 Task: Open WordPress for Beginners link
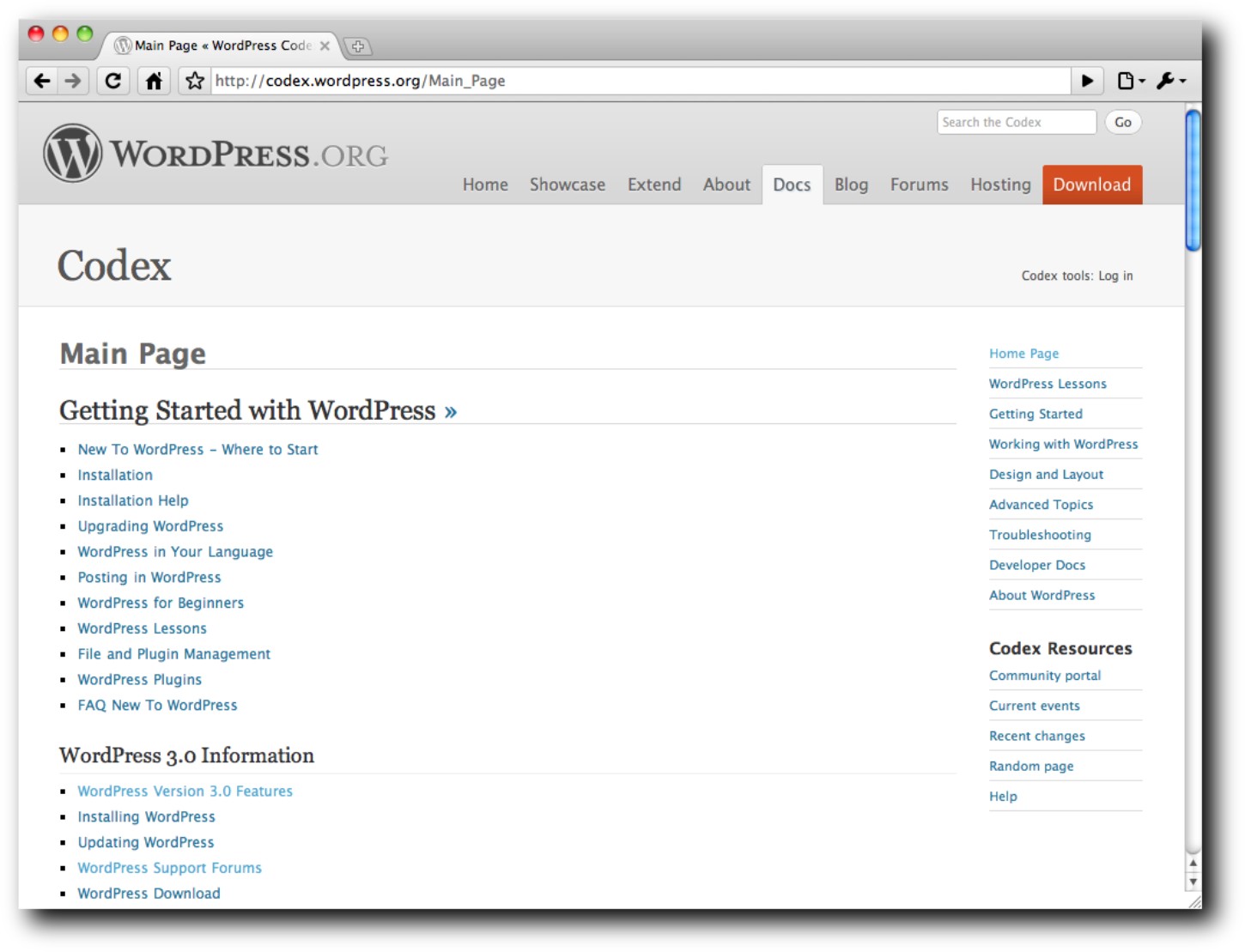[x=161, y=603]
